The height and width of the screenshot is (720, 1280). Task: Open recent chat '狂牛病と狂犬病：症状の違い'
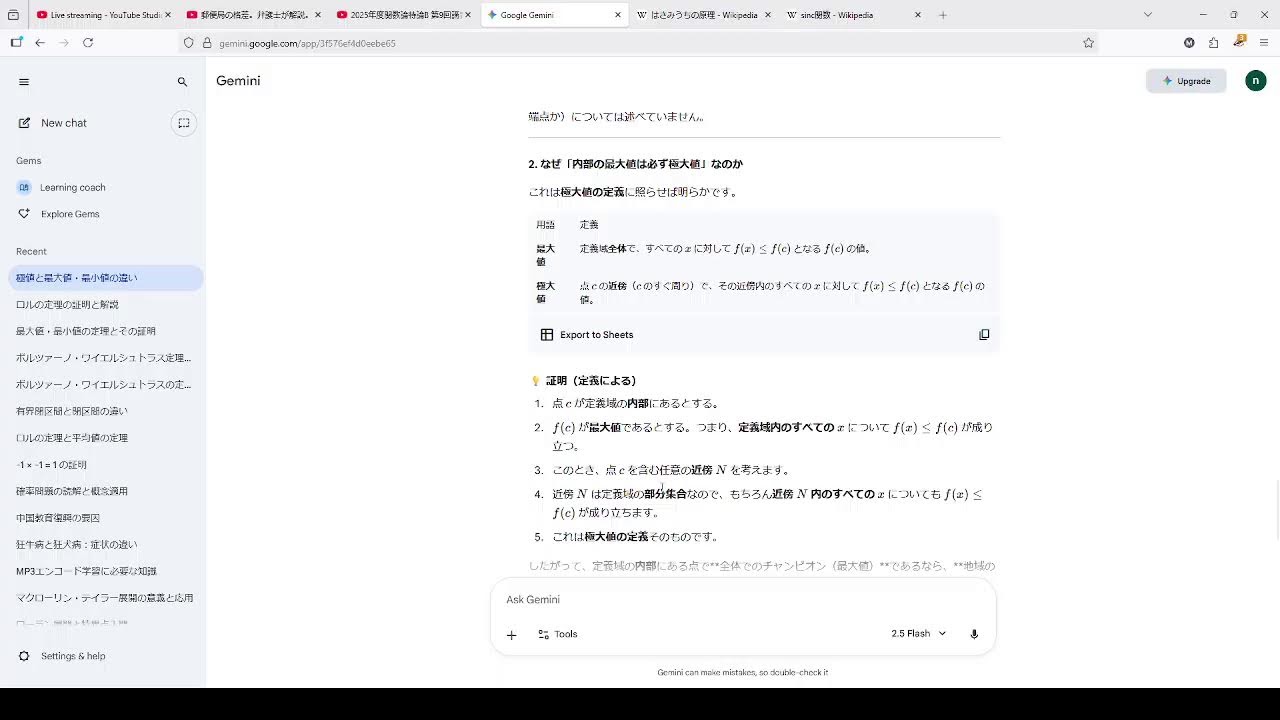click(77, 545)
